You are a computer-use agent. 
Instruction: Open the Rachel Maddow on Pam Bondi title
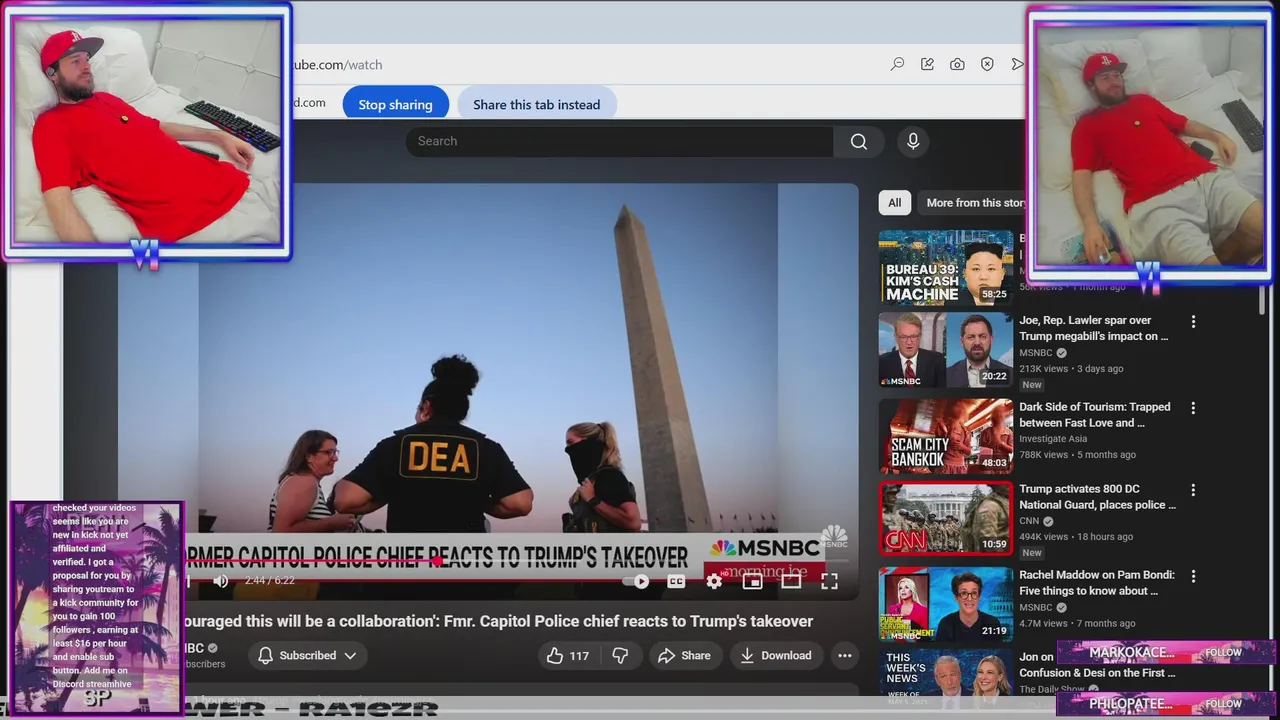(1097, 583)
